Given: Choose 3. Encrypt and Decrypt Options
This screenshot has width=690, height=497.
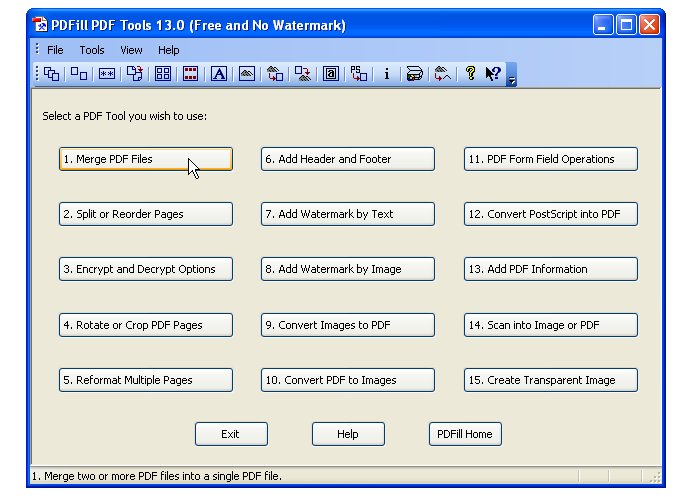Looking at the screenshot, I should pos(146,269).
